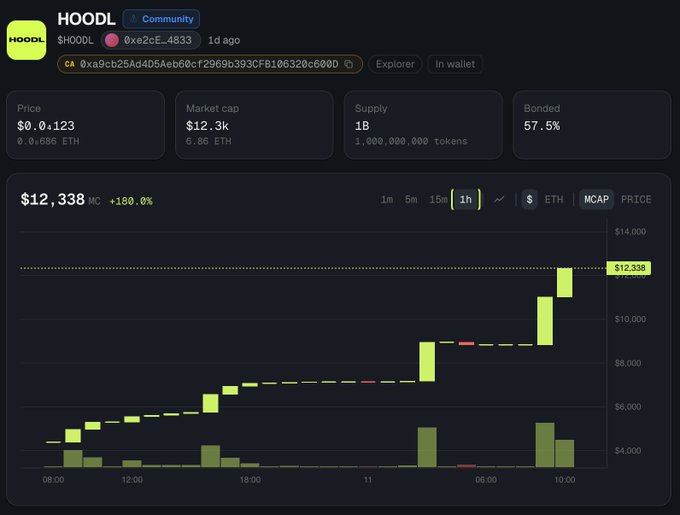The width and height of the screenshot is (680, 515).
Task: Click the Bonded 57.5% value
Action: pyautogui.click(x=542, y=126)
